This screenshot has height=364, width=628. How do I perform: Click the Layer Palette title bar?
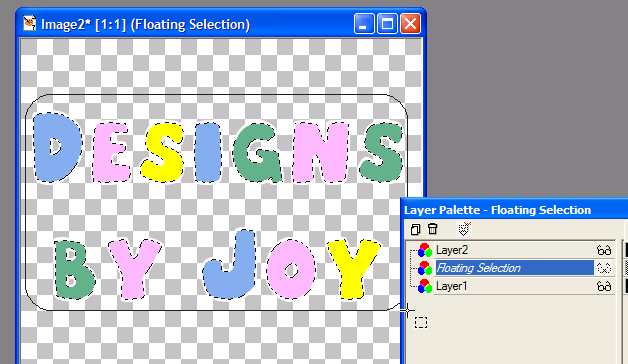click(514, 210)
